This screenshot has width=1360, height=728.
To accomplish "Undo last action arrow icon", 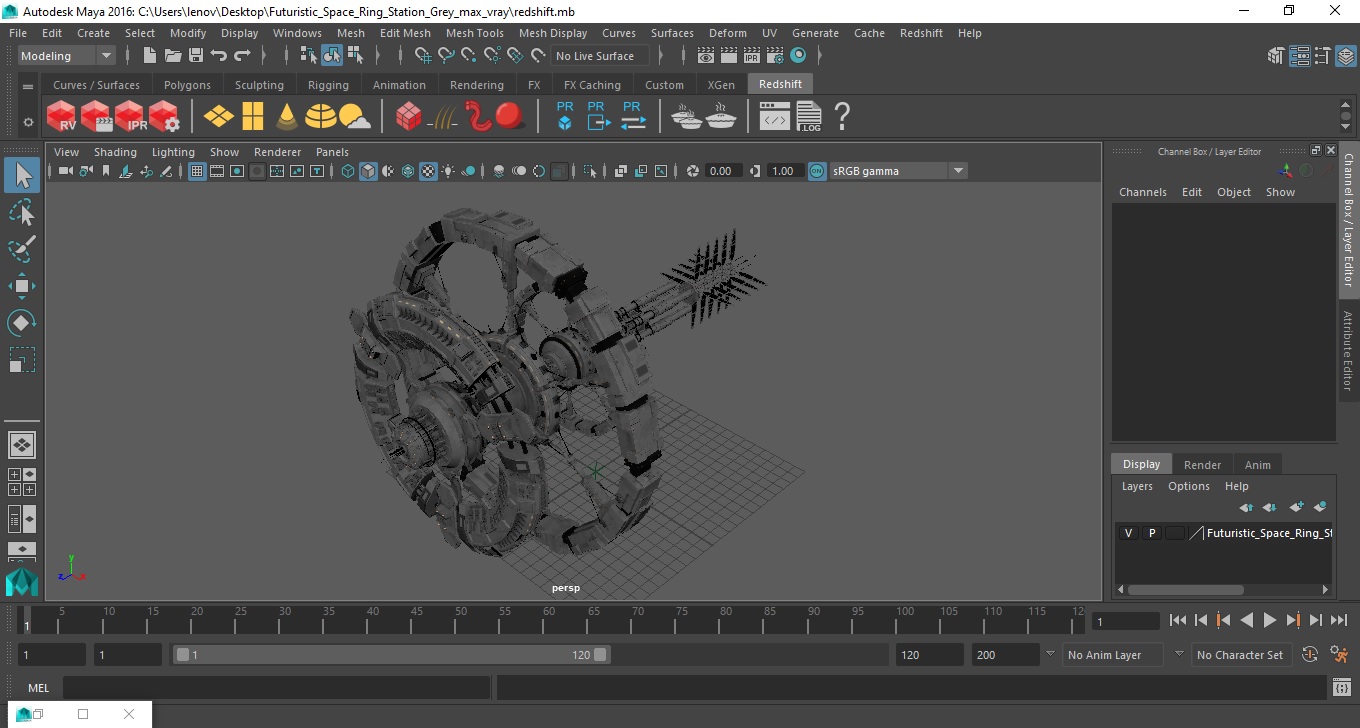I will [219, 56].
